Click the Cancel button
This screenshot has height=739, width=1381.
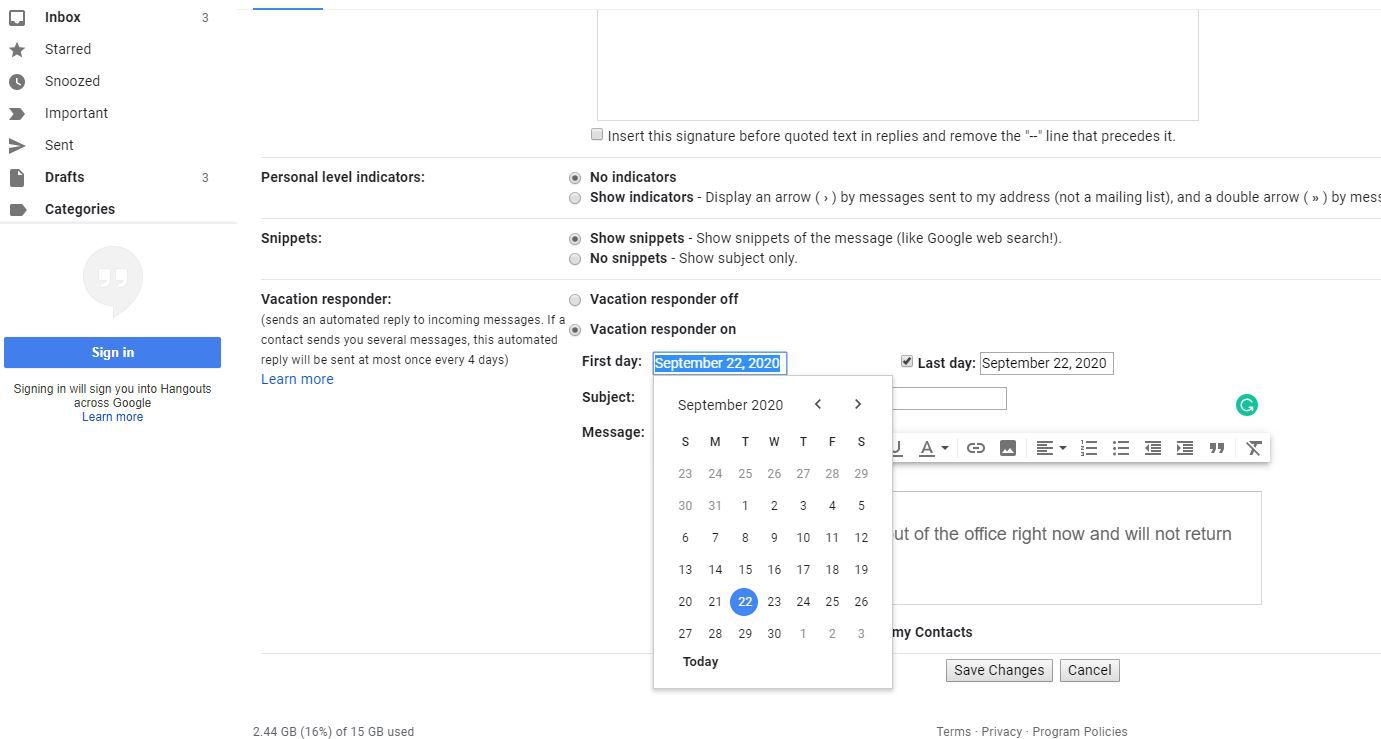[1090, 670]
